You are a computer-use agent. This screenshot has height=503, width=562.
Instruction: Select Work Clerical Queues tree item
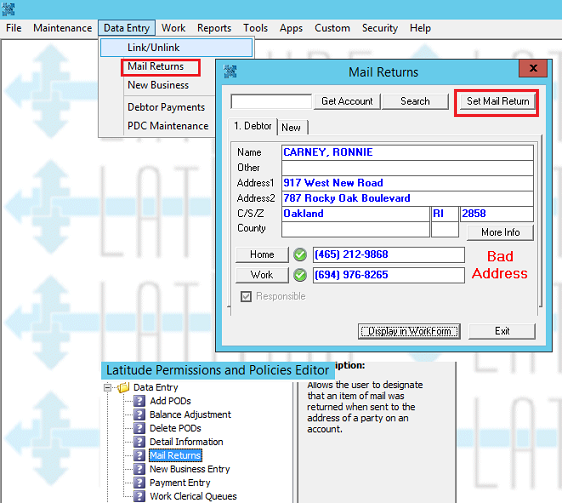pos(193,496)
